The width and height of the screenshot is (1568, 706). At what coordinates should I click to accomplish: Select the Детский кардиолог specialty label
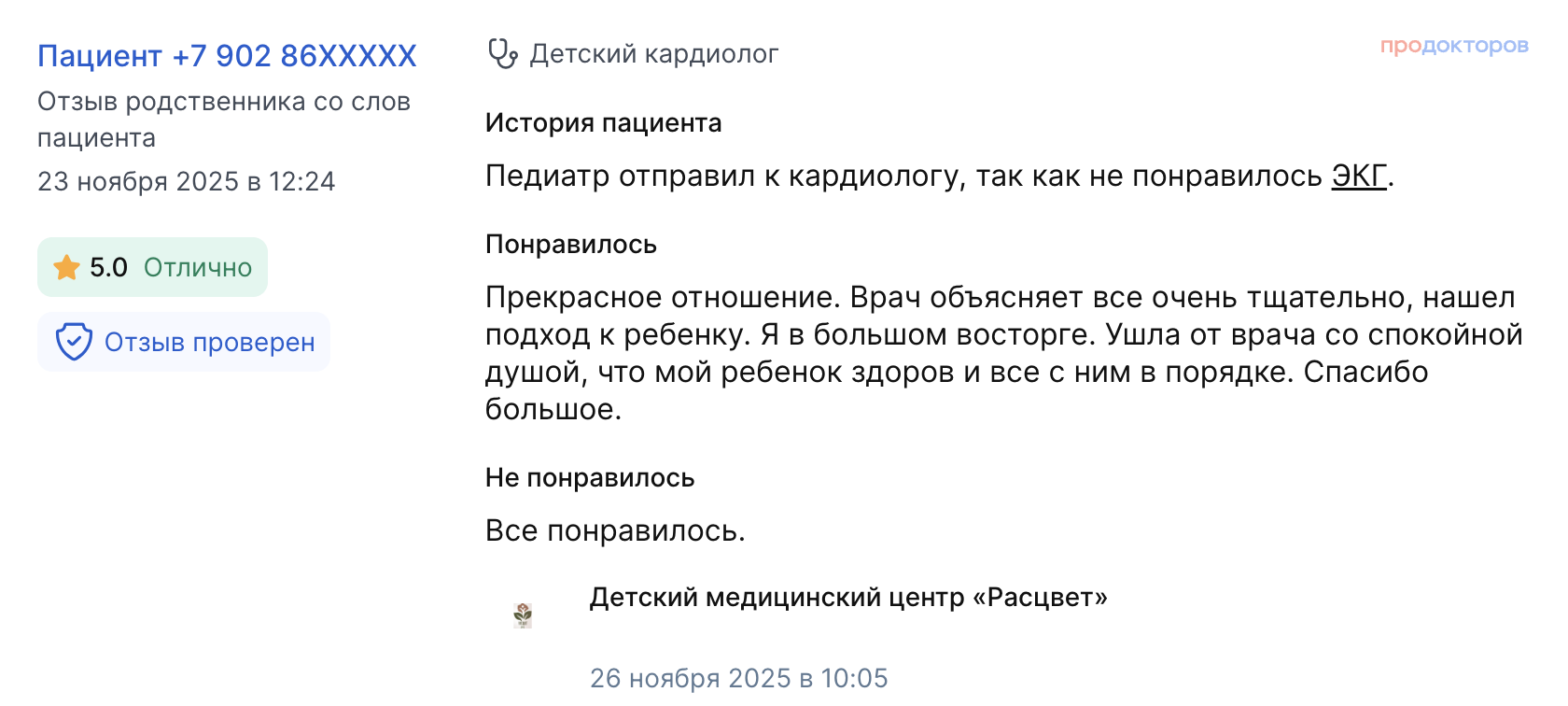(653, 54)
